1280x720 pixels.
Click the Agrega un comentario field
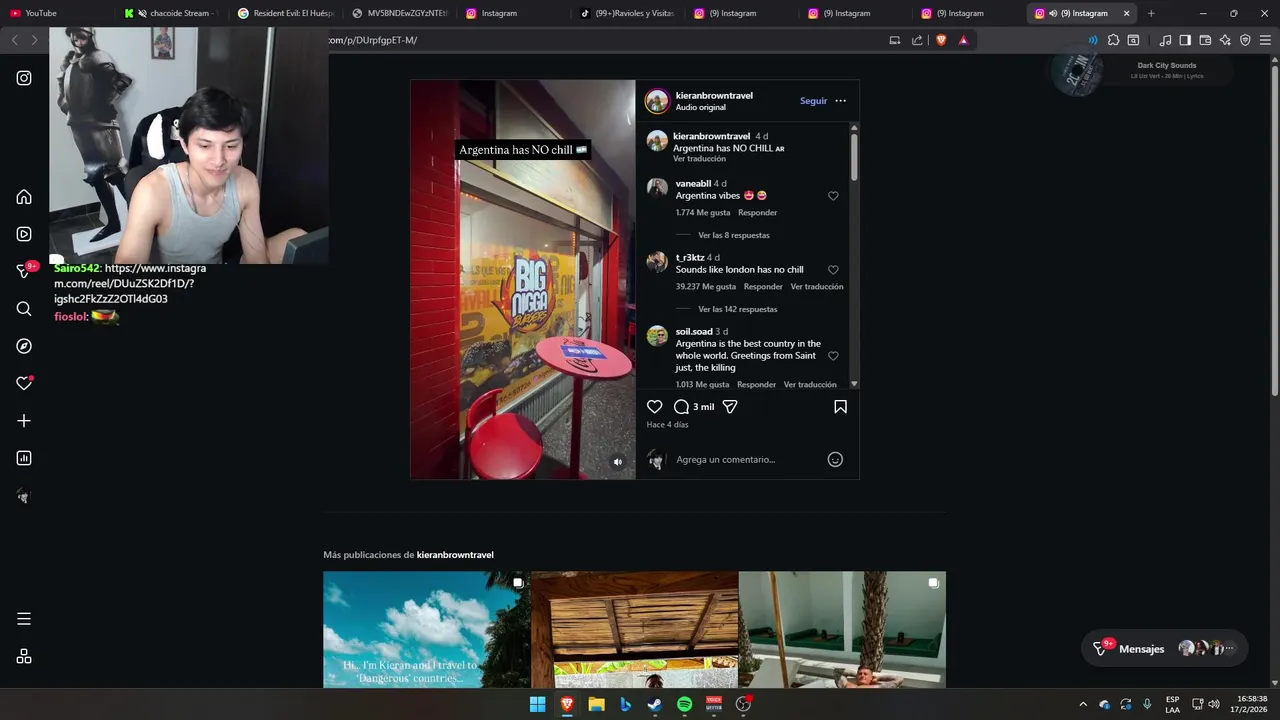[748, 460]
